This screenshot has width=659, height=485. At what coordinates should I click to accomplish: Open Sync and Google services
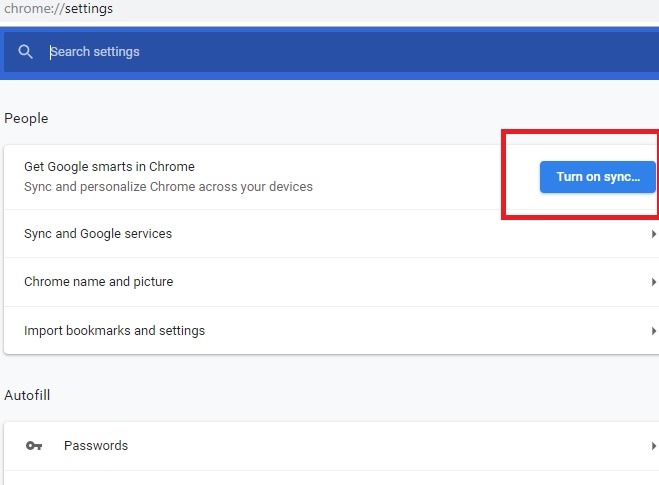point(331,234)
